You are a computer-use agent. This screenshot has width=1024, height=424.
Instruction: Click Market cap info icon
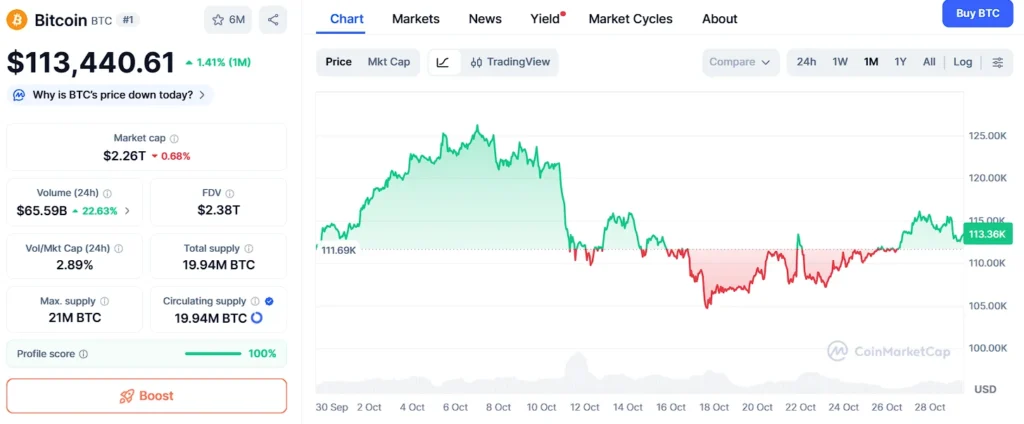pyautogui.click(x=174, y=138)
